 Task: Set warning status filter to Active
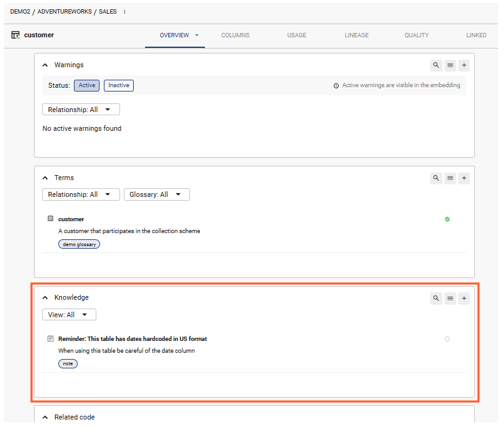(x=87, y=85)
